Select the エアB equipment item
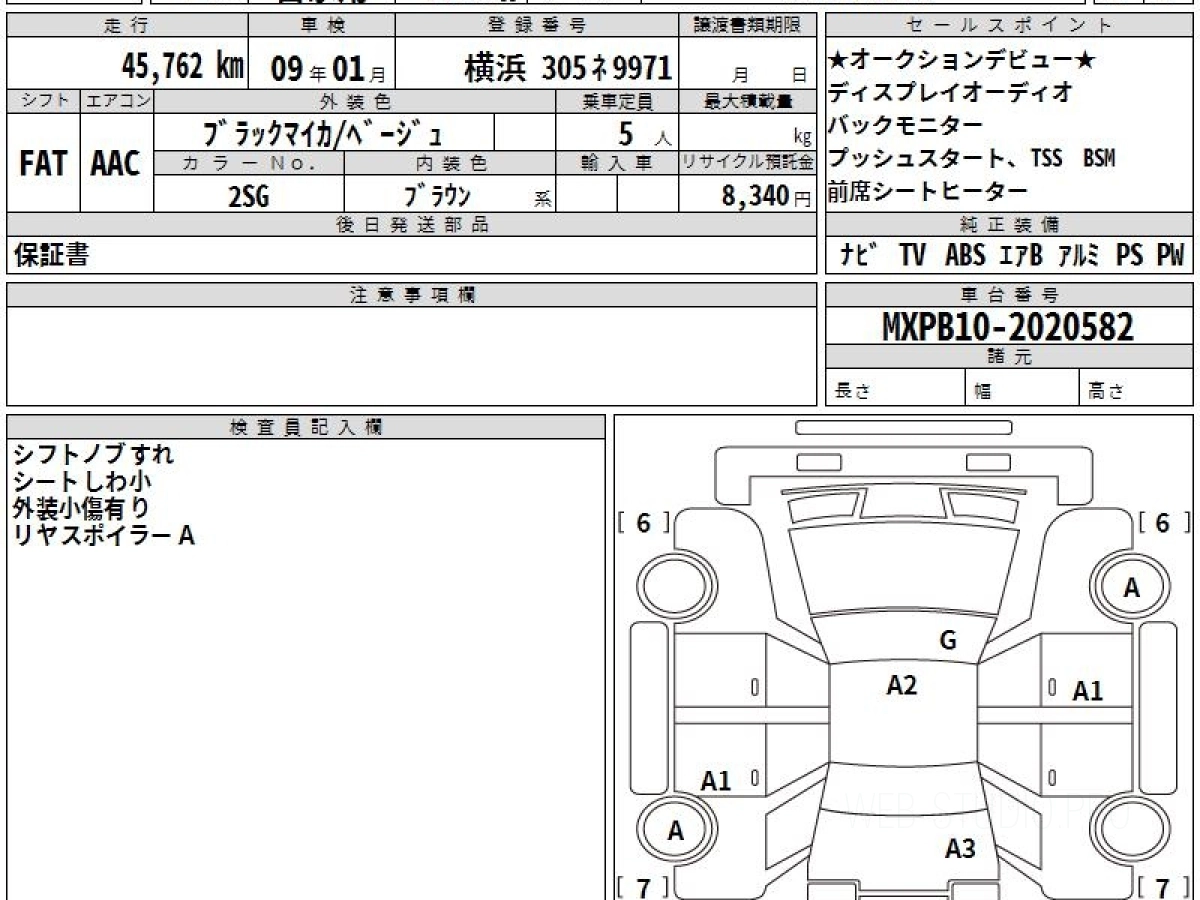1200x900 pixels. [x=1021, y=256]
